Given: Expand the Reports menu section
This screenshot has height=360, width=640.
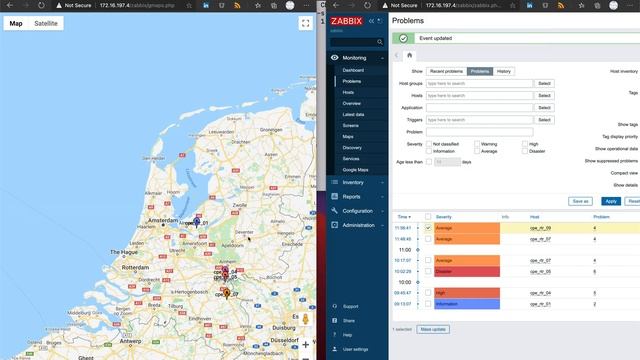Looking at the screenshot, I should tap(382, 197).
